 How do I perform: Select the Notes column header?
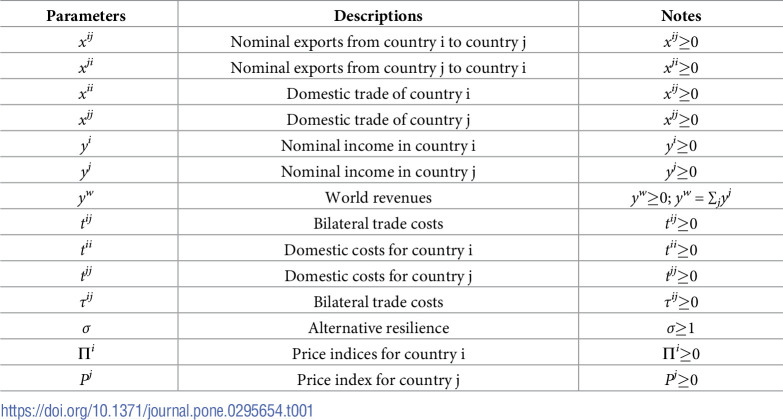(x=681, y=16)
